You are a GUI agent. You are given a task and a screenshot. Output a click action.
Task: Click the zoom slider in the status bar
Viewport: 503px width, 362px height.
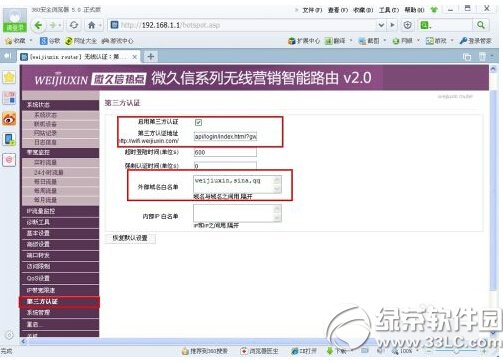pos(456,351)
